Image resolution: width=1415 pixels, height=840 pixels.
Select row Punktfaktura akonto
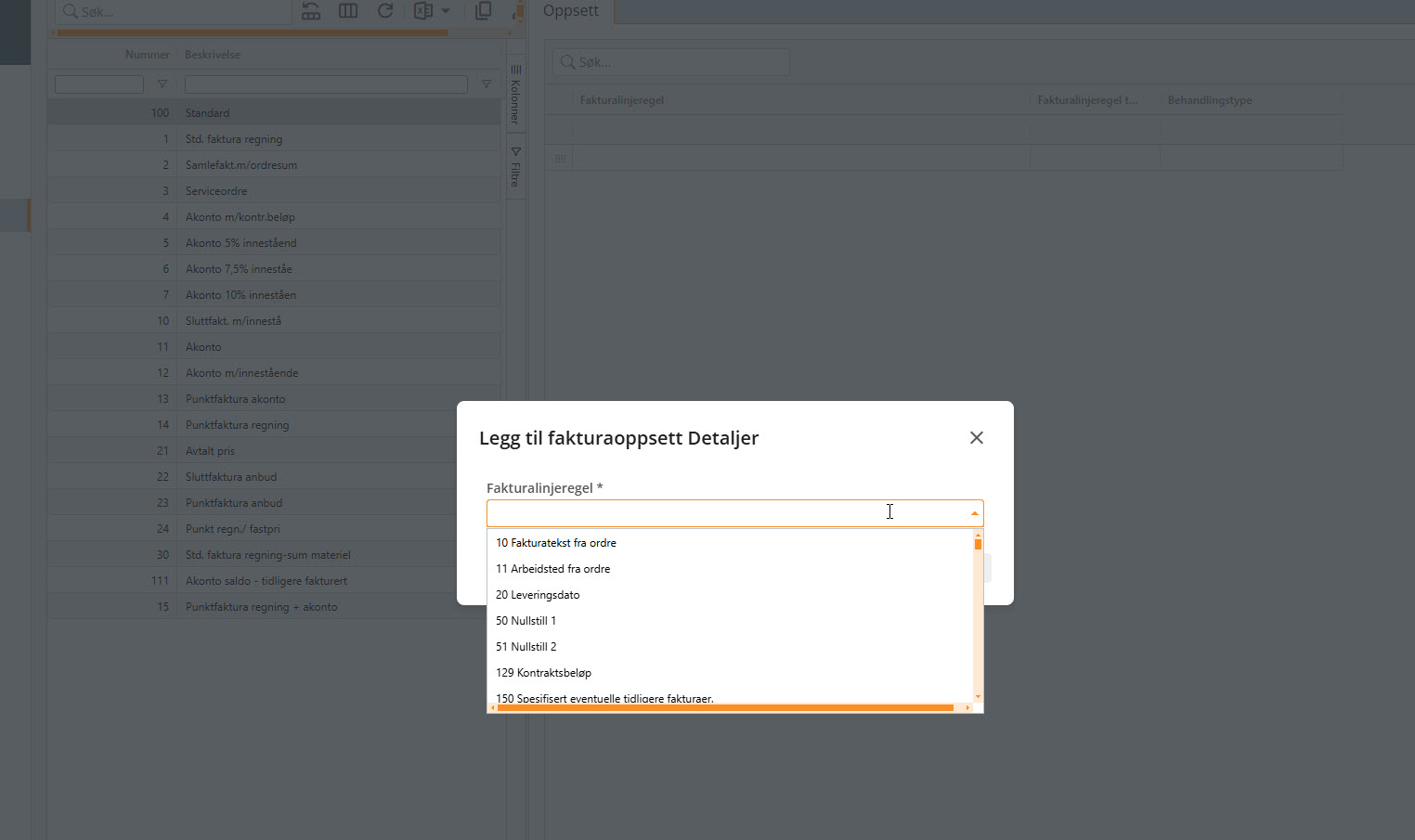point(274,398)
